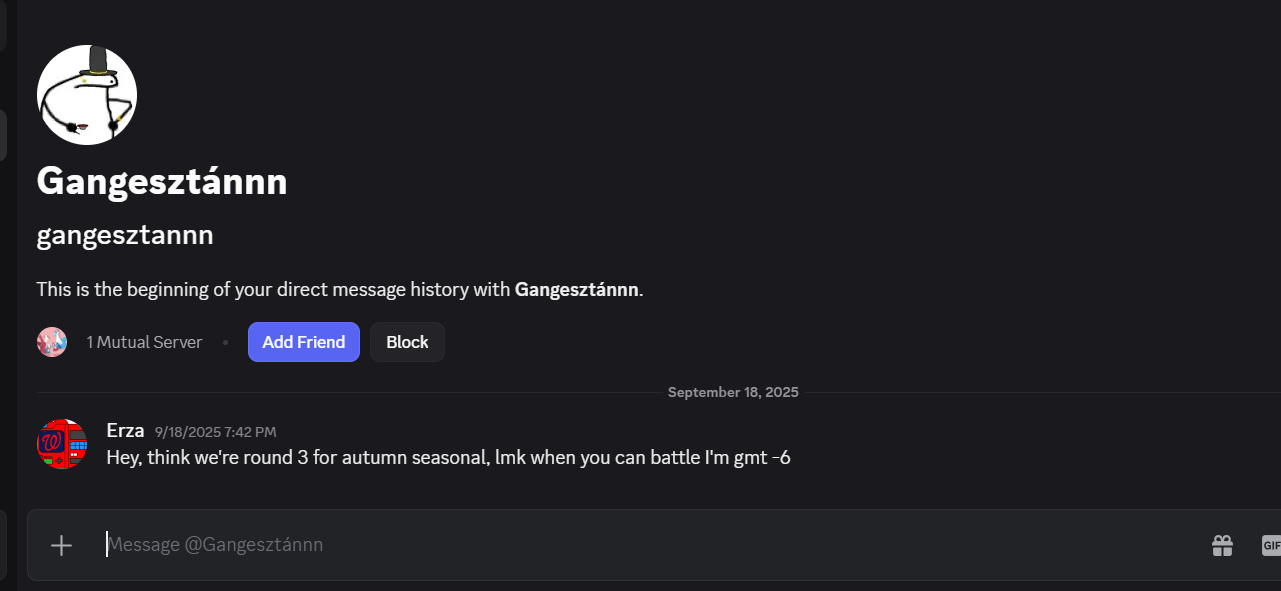Click the September 18, 2025 date divider

(733, 392)
